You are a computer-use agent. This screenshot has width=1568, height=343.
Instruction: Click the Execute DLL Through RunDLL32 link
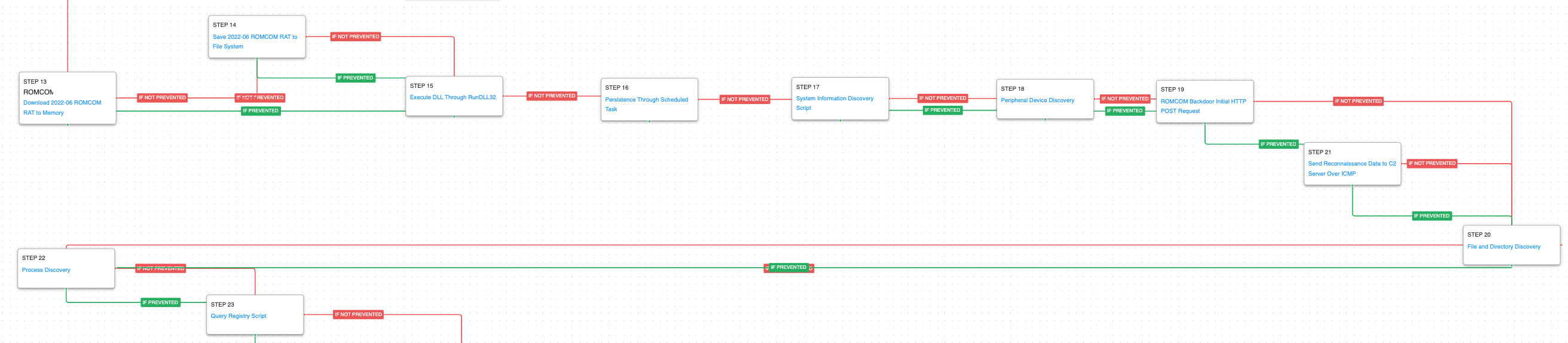point(453,97)
